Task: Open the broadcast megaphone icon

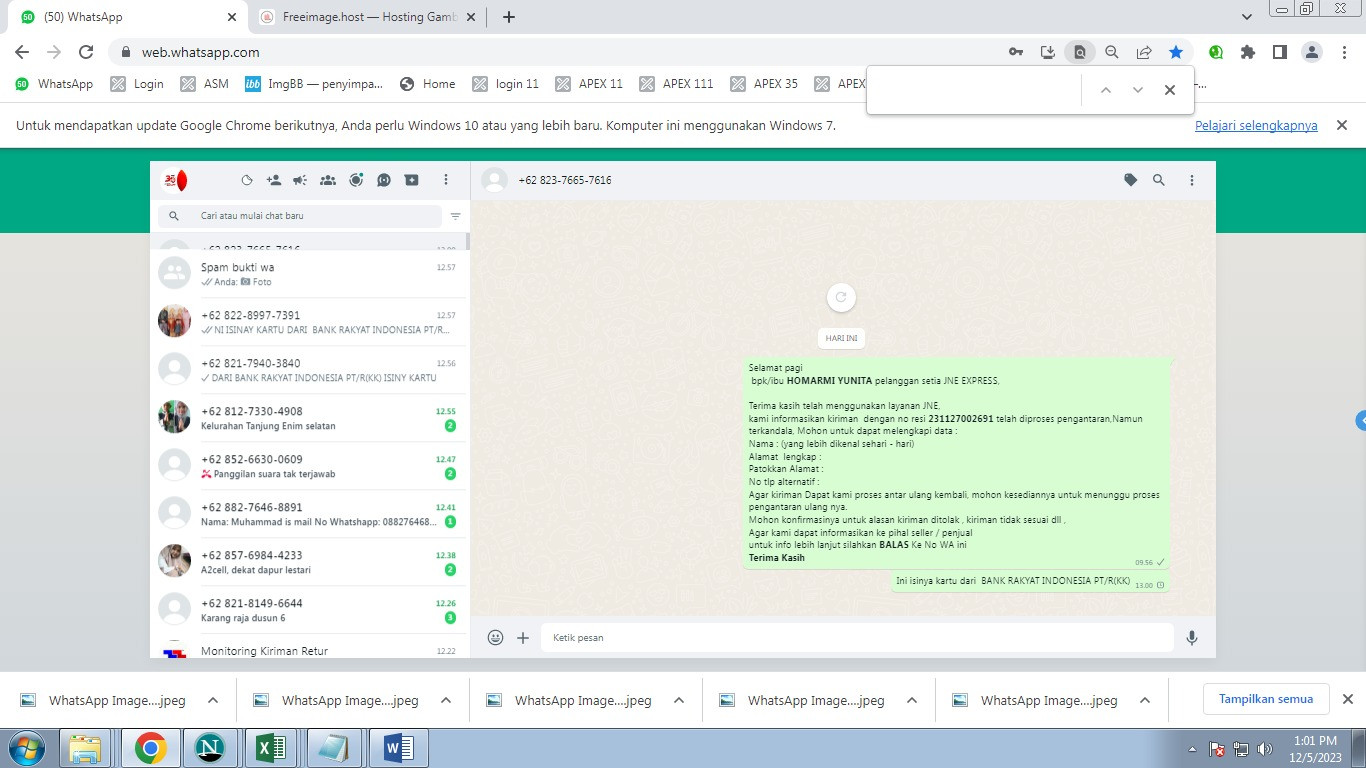Action: pyautogui.click(x=300, y=180)
